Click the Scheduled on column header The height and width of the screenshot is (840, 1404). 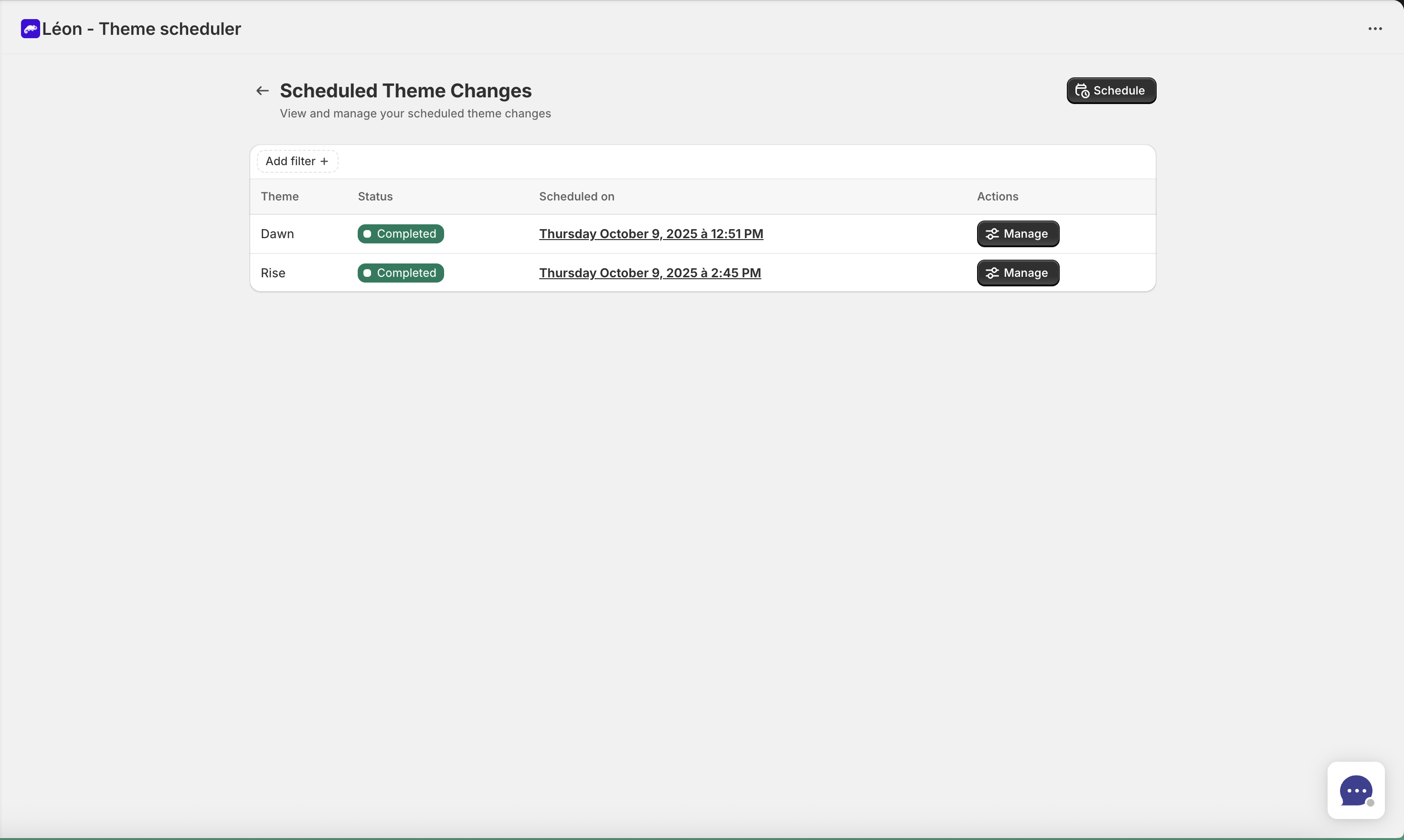click(x=576, y=197)
